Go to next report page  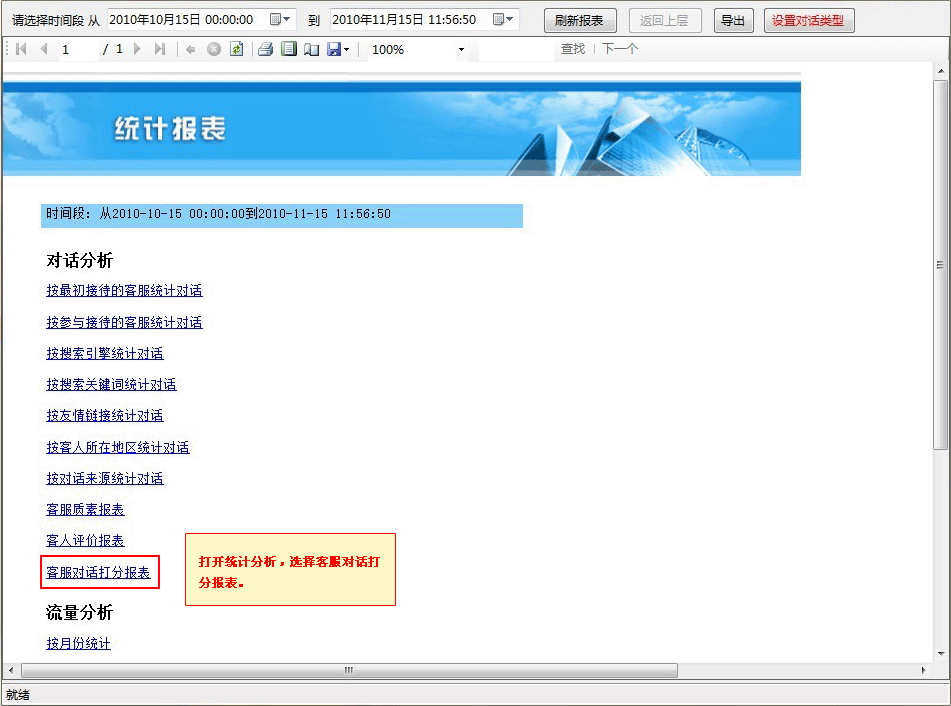click(x=137, y=49)
